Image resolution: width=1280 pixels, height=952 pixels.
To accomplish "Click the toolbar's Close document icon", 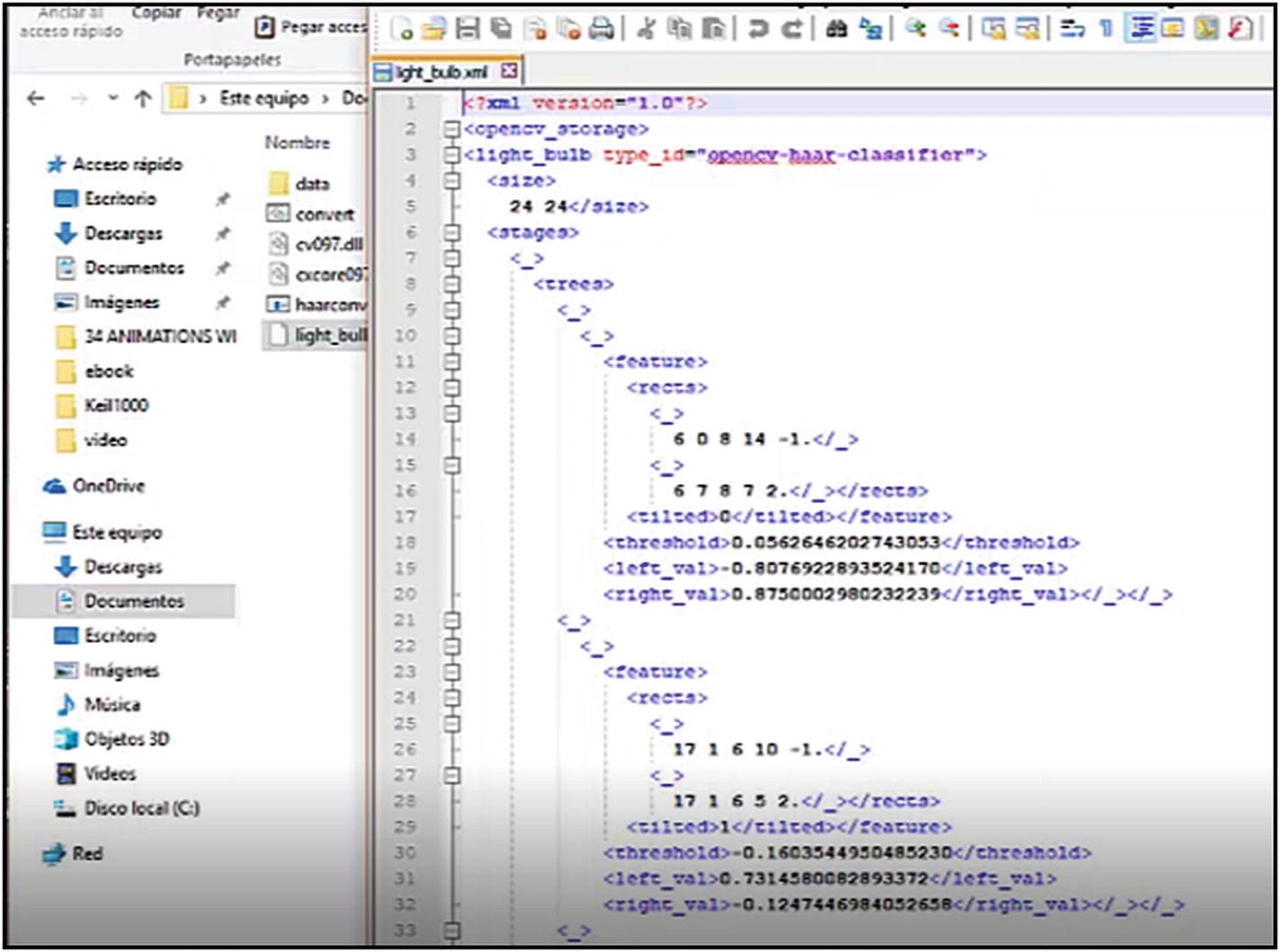I will 535,29.
